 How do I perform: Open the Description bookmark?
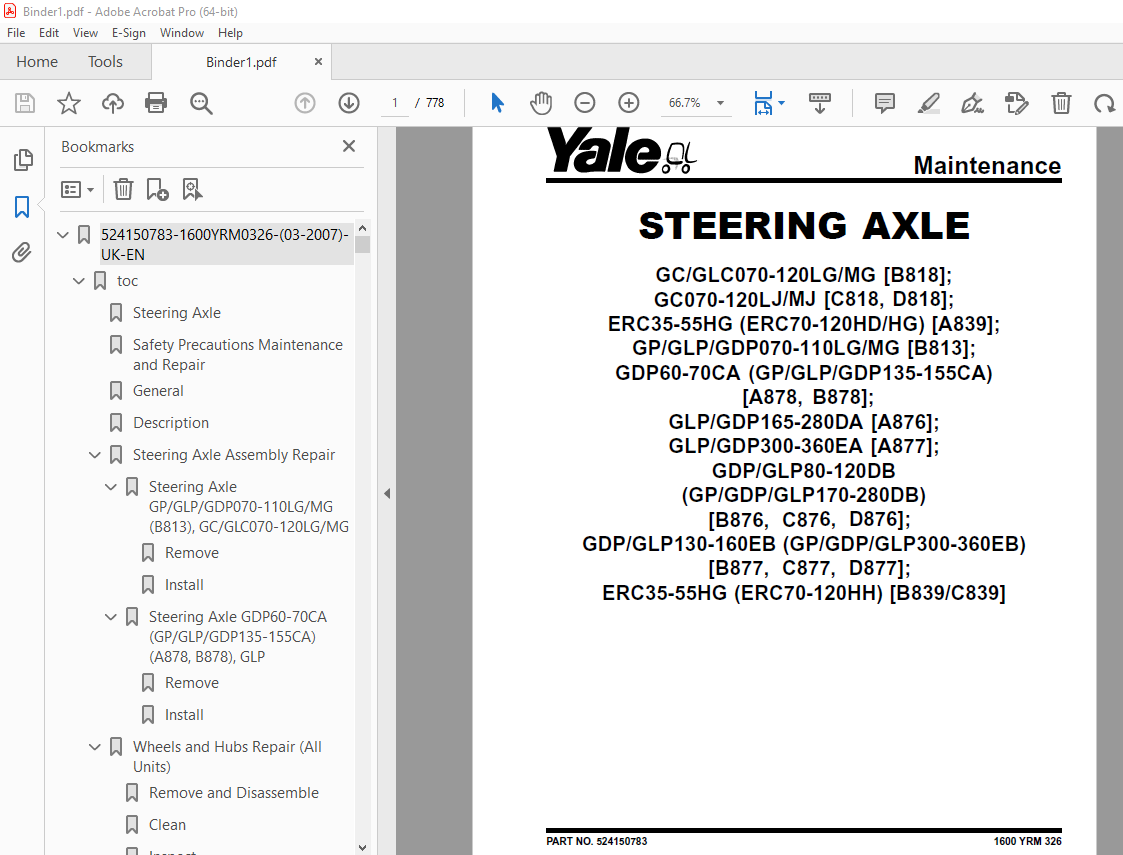[170, 423]
